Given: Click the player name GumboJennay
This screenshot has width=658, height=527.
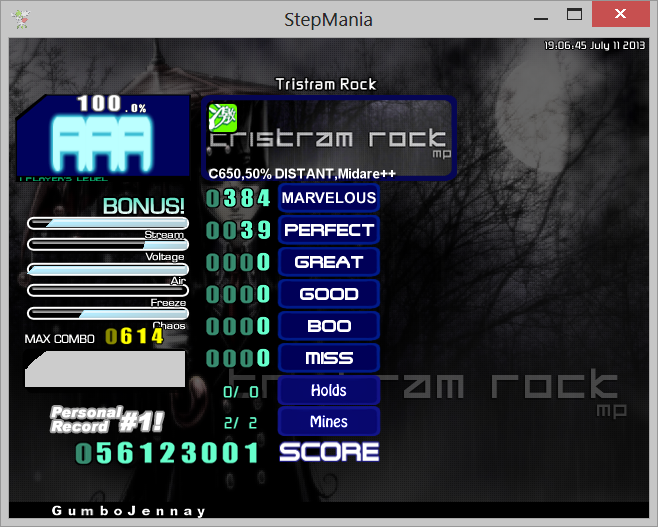Looking at the screenshot, I should click(x=128, y=511).
